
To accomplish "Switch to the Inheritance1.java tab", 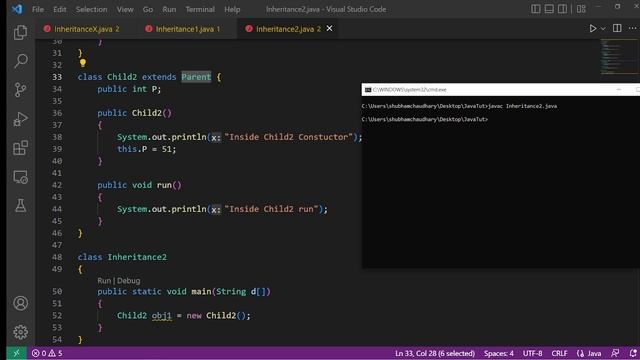I will 188,29.
